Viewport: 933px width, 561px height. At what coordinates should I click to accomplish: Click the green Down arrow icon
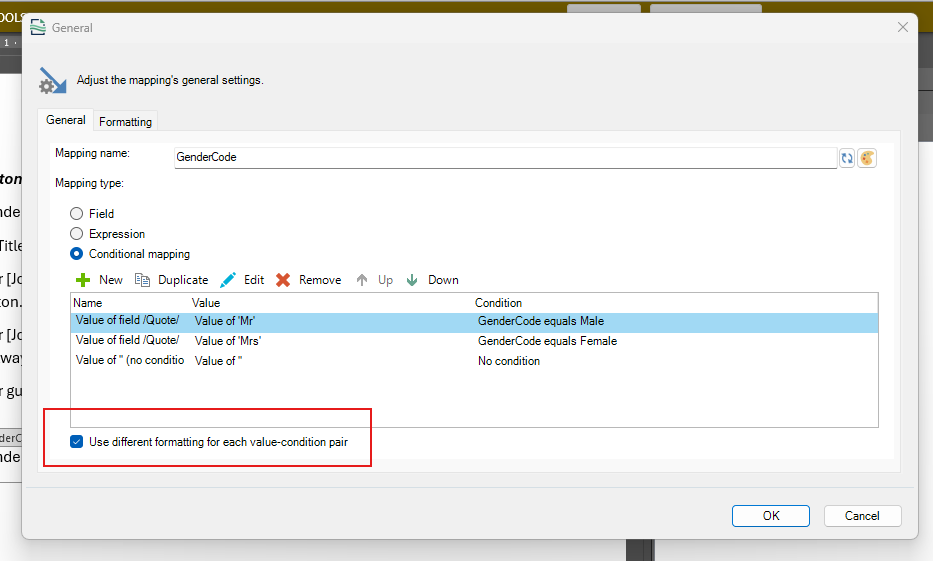412,280
